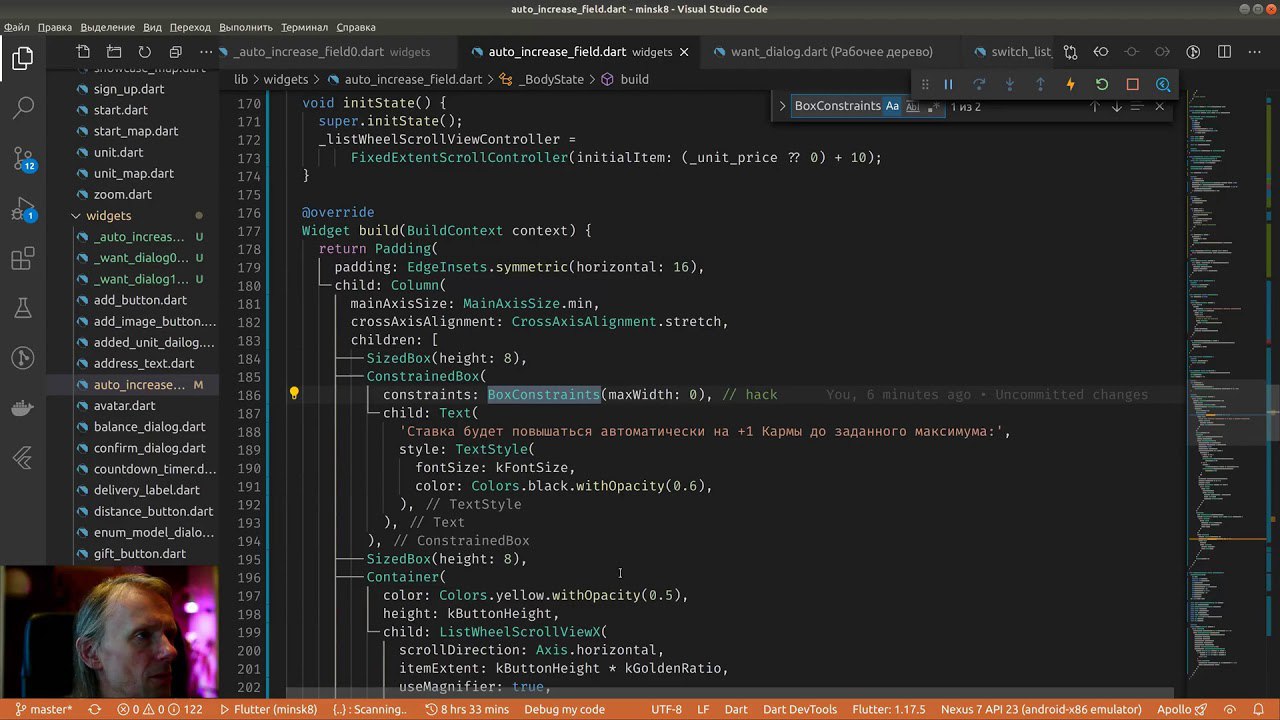Image resolution: width=1280 pixels, height=720 pixels.
Task: Close the auto_increase_field.dart tab
Action: [x=684, y=52]
